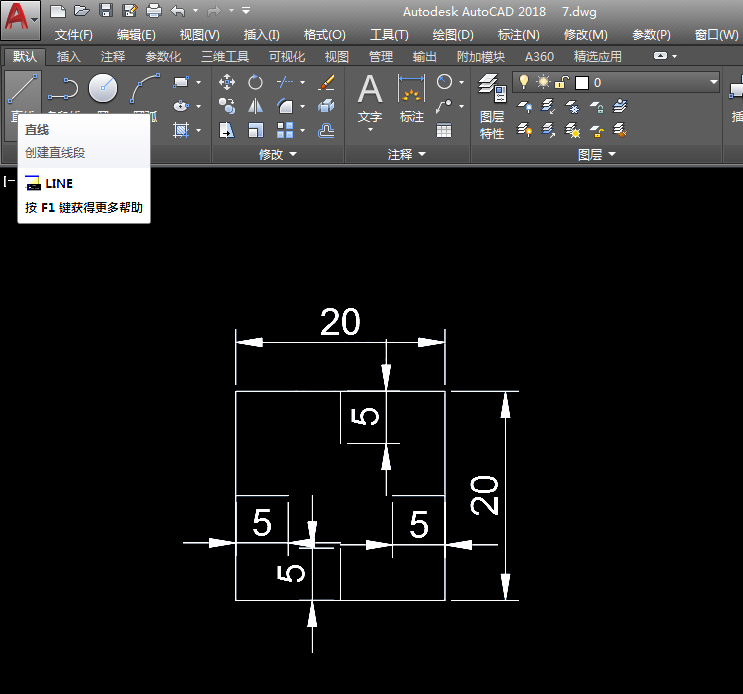Toggle layer on/off lightbulb icon
Screen dimensions: 743x694
(523, 82)
